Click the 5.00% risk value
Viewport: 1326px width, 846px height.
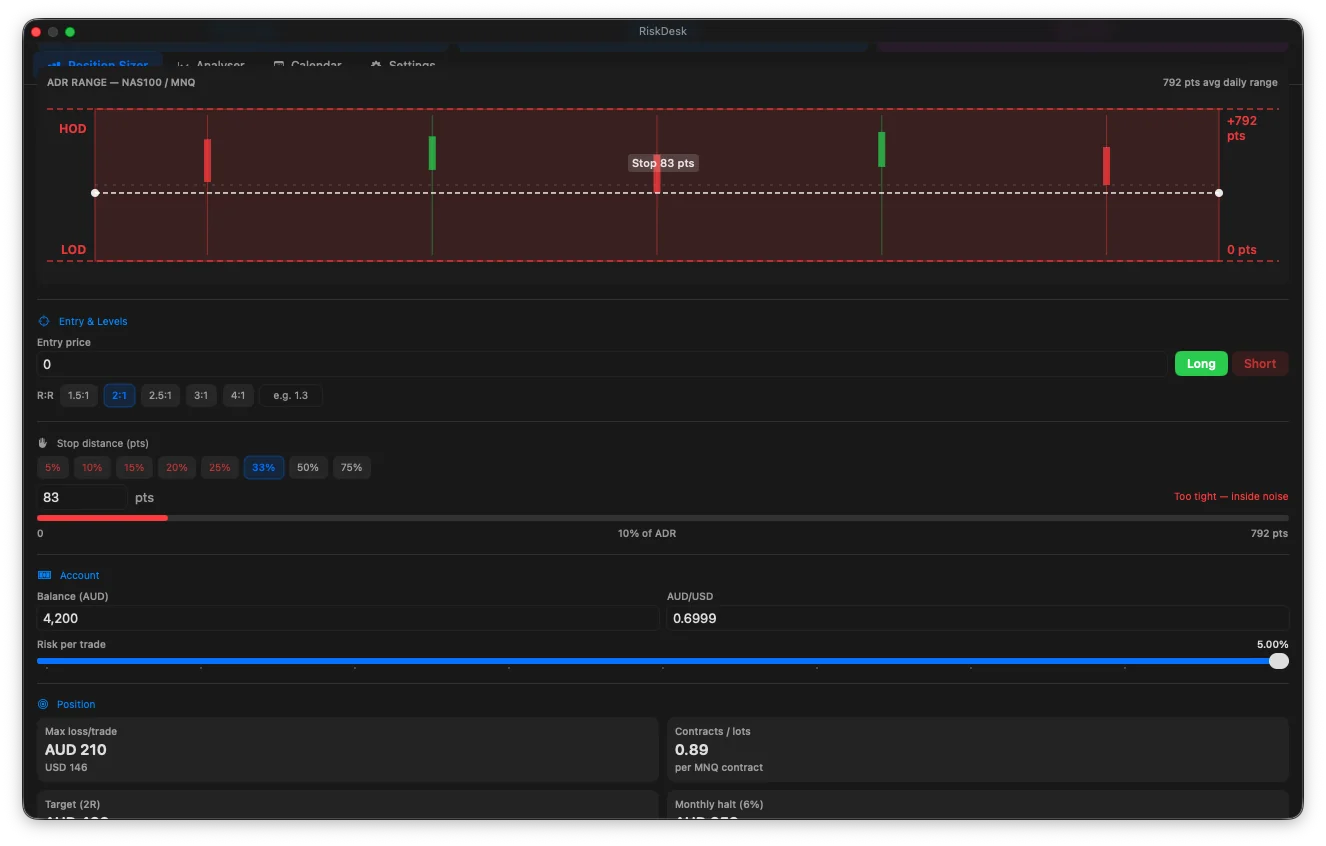click(1272, 645)
